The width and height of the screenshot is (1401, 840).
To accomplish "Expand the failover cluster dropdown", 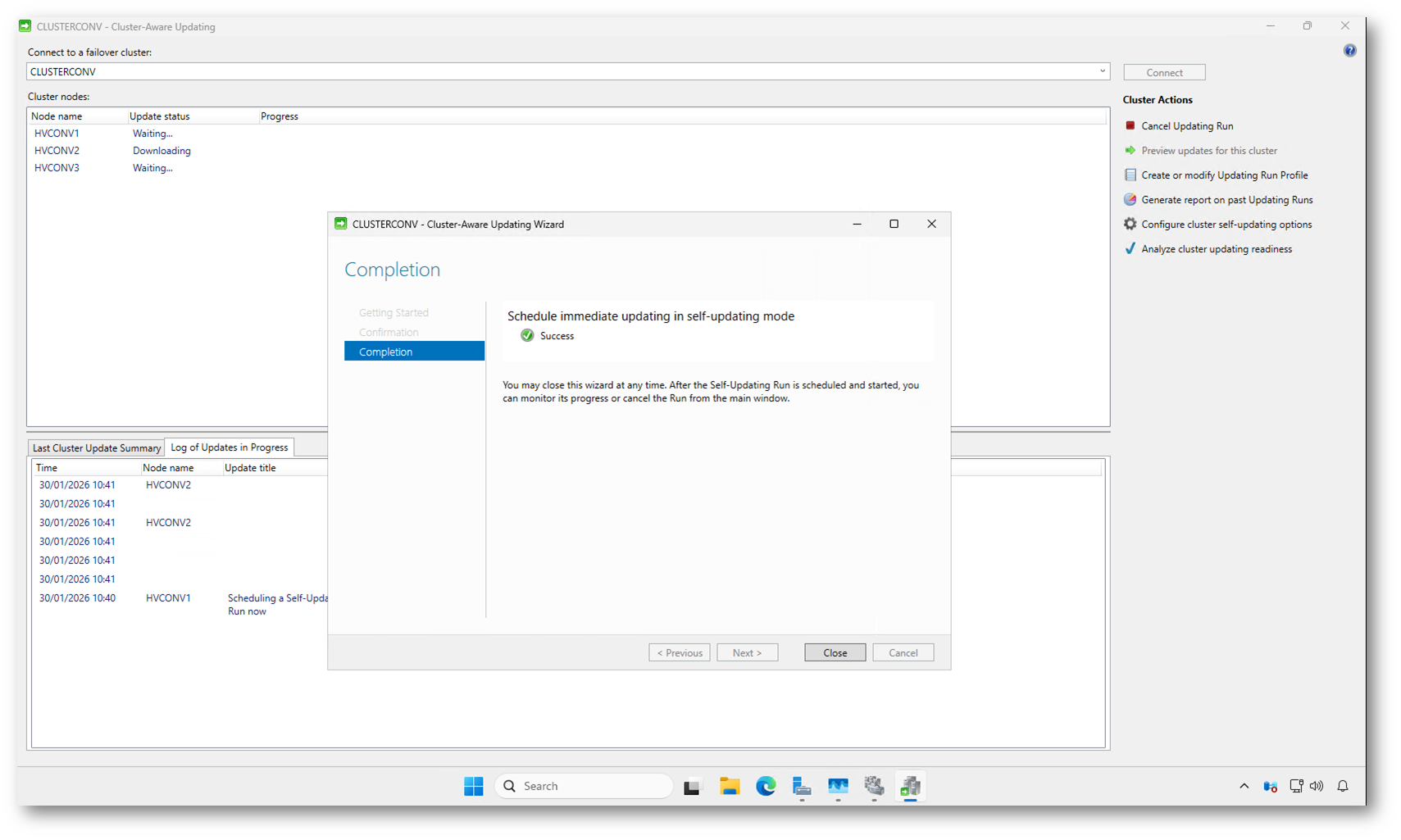I will 1102,71.
